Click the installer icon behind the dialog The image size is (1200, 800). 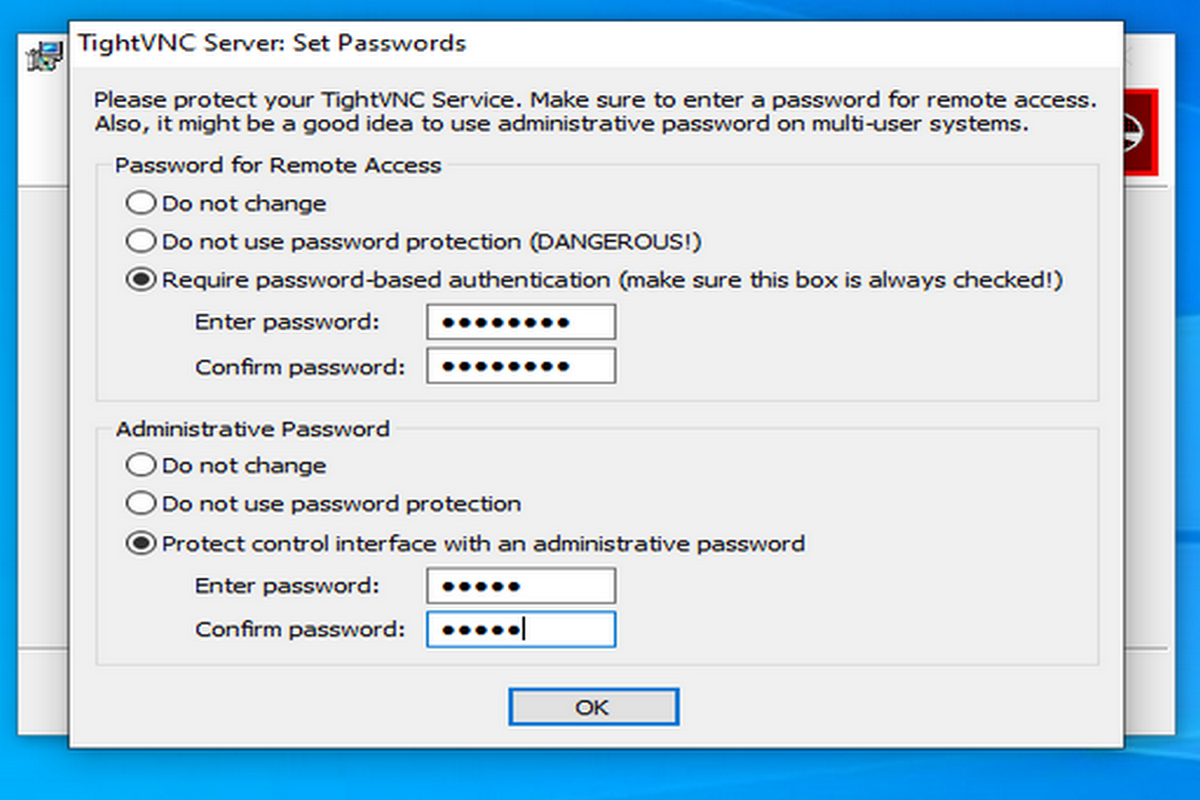click(42, 57)
